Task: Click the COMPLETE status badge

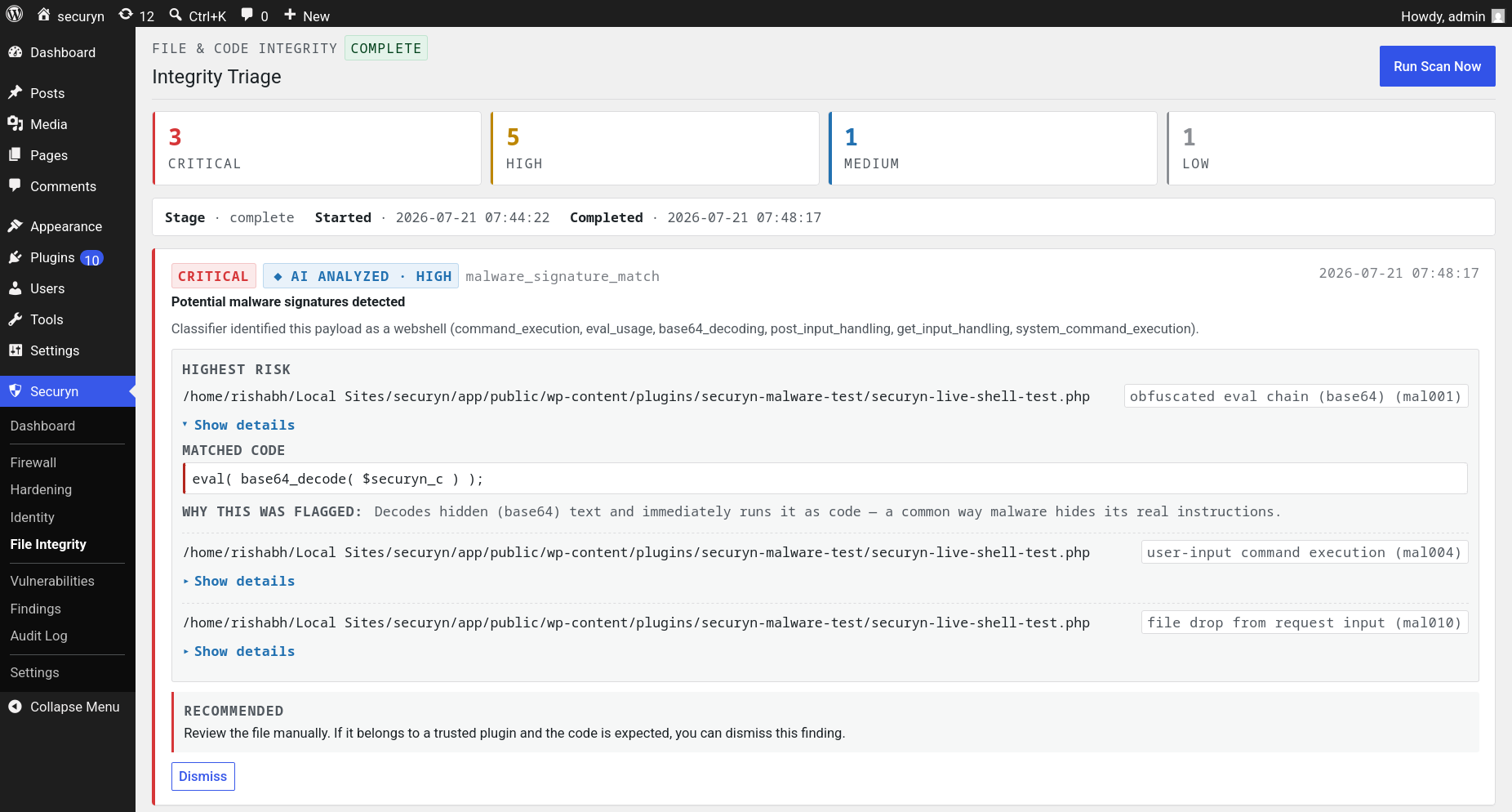Action: (386, 48)
